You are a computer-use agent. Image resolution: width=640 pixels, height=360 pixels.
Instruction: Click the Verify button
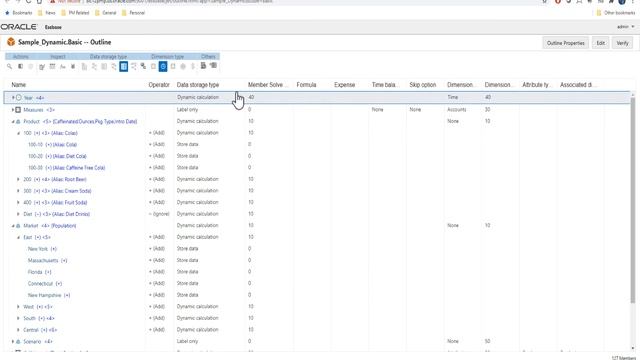(622, 43)
